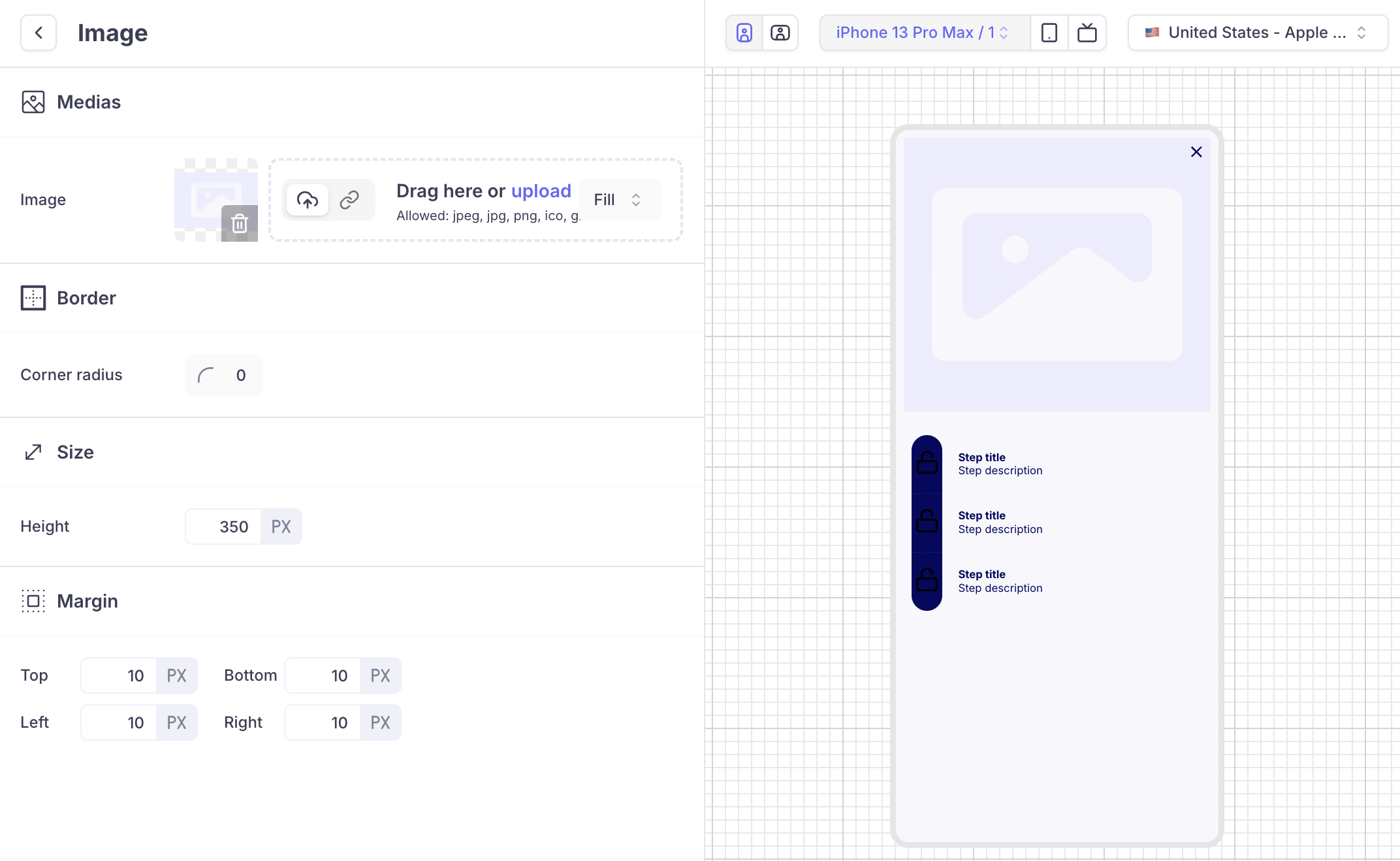Click the upload icon in image drop zone
The width and height of the screenshot is (1400, 861).
[x=308, y=200]
